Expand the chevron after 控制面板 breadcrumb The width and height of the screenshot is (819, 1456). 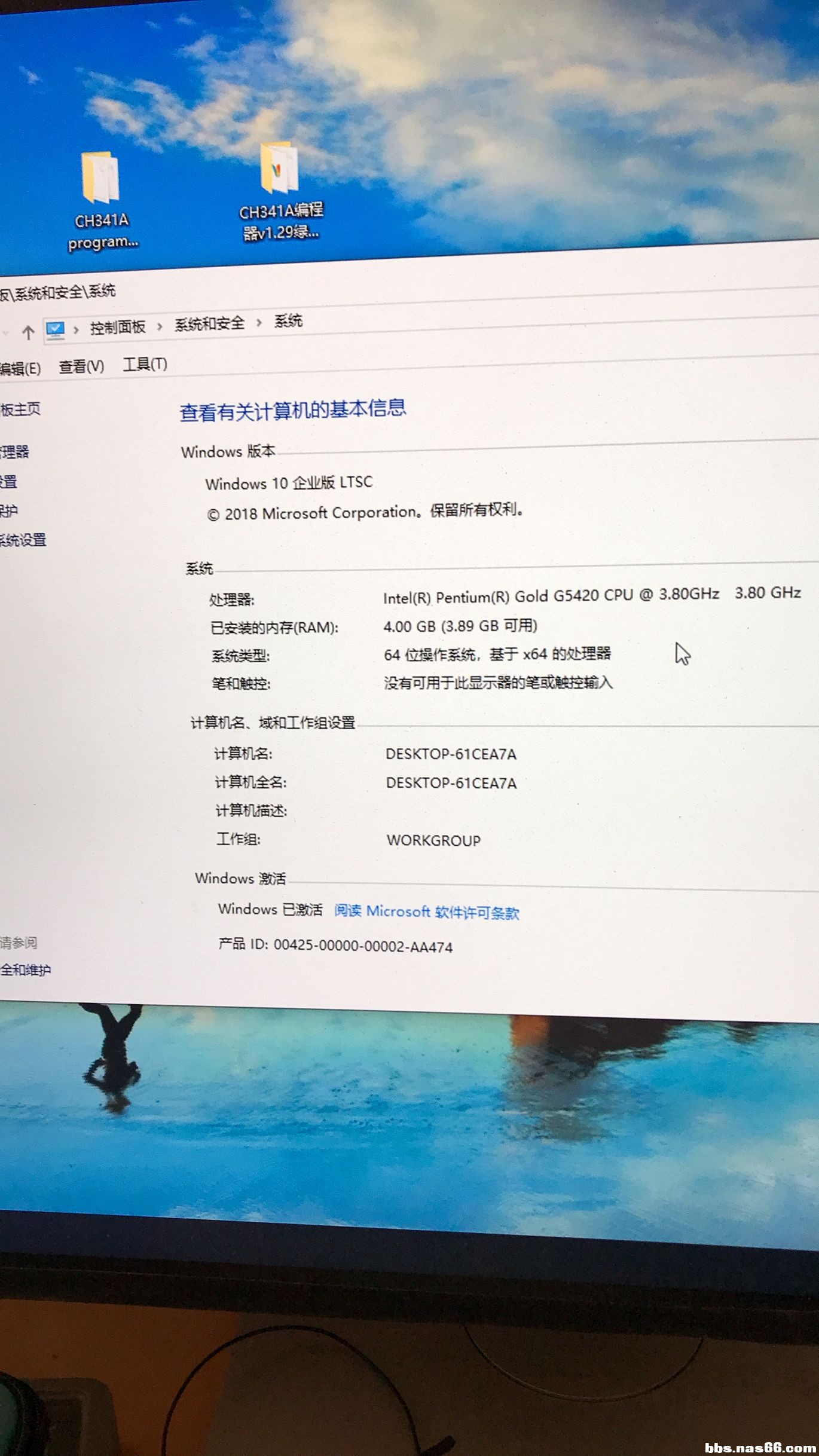pyautogui.click(x=160, y=326)
